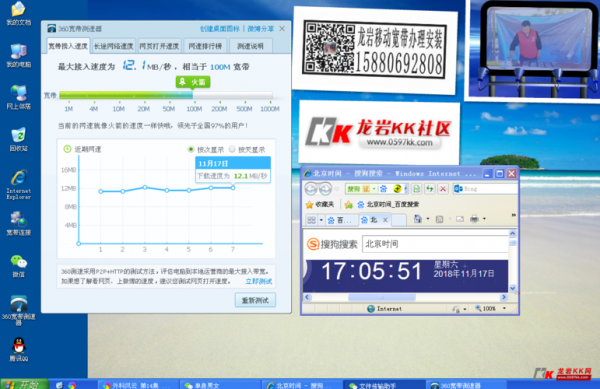Click the IE Forward navigation button
The height and width of the screenshot is (389, 600).
tap(325, 189)
